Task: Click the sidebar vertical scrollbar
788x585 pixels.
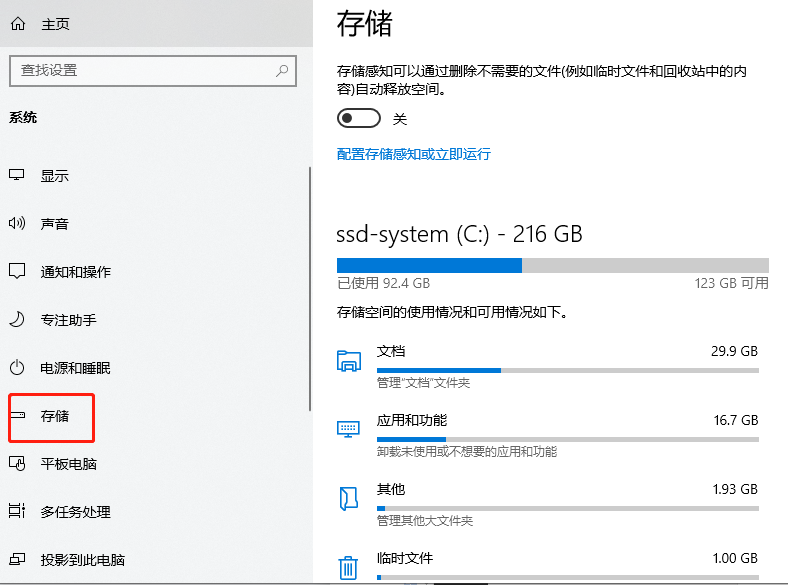Action: (x=309, y=288)
